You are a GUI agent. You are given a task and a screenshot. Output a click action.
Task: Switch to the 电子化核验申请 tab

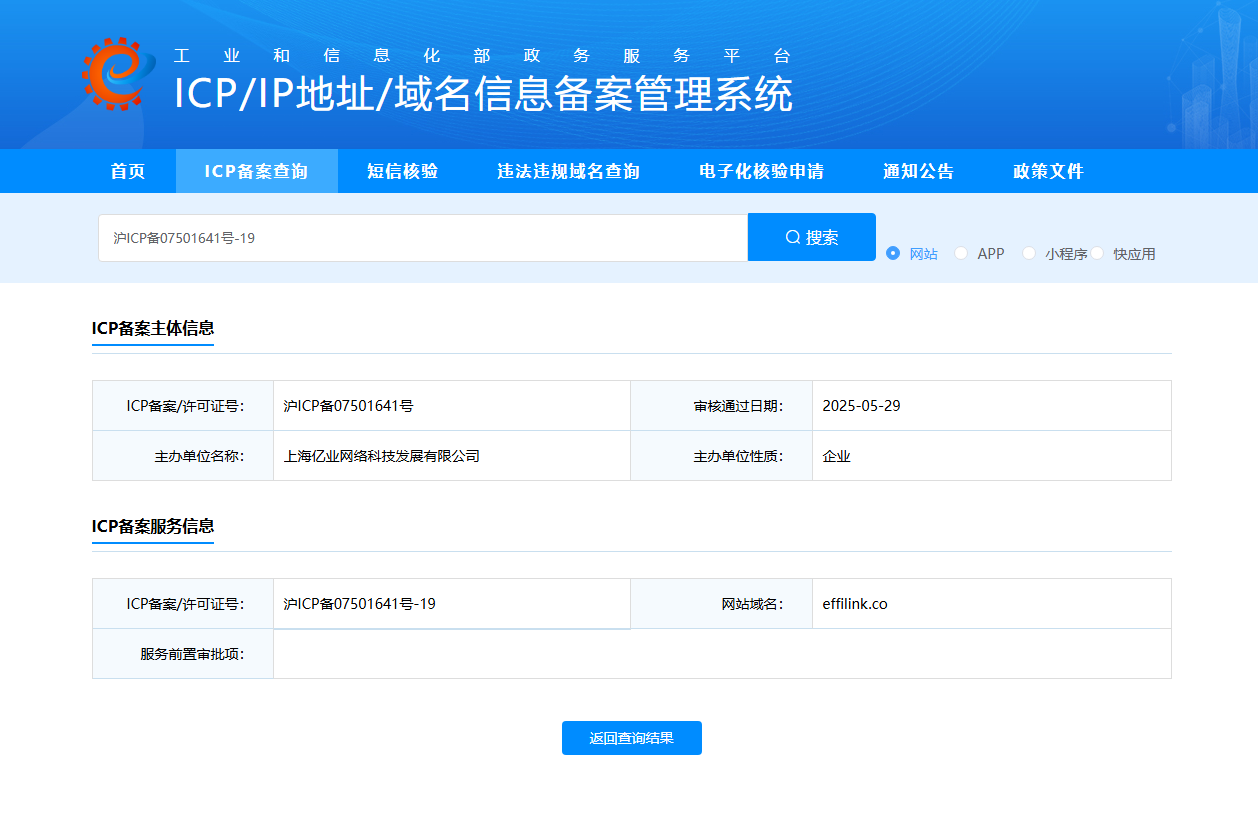[762, 171]
